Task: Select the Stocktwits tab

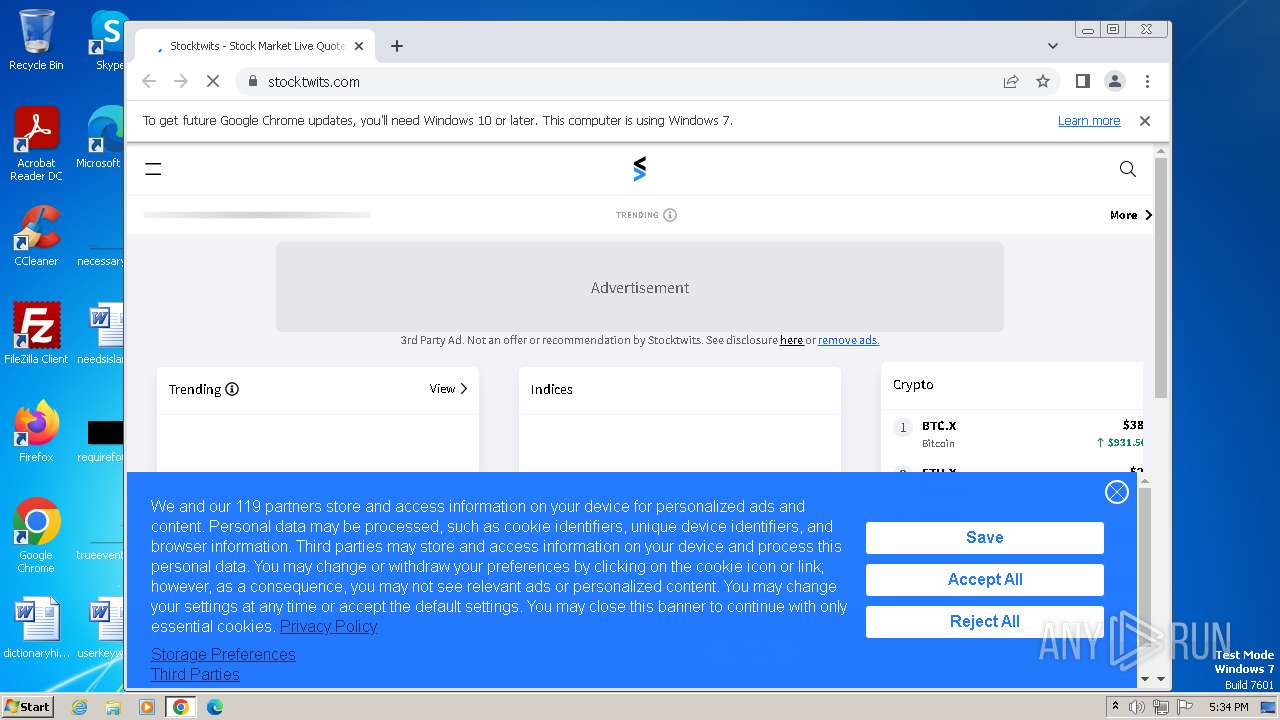Action: (255, 46)
